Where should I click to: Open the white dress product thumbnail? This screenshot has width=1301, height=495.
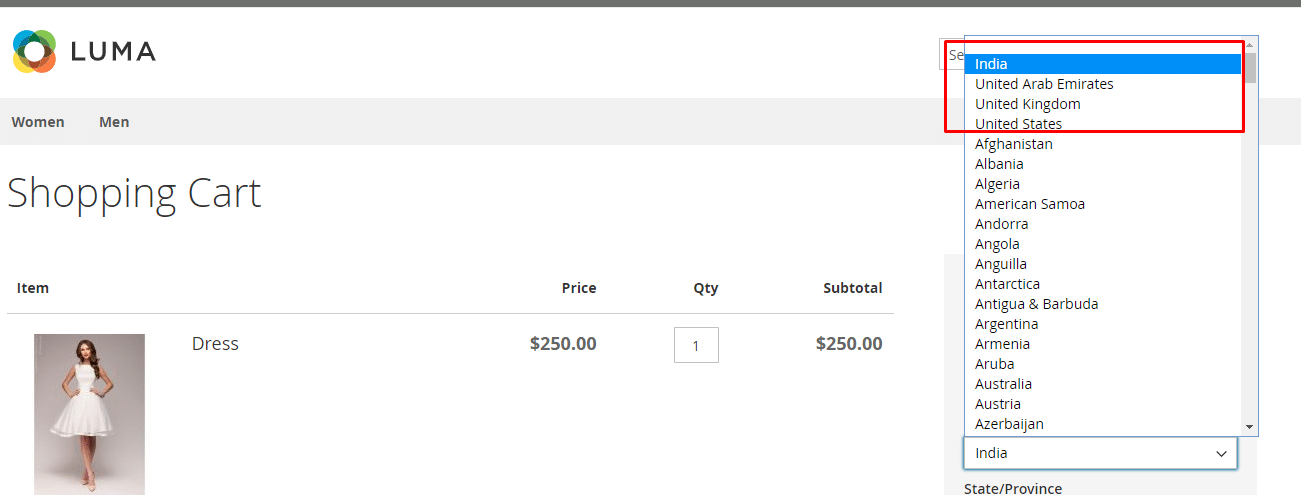click(x=89, y=413)
